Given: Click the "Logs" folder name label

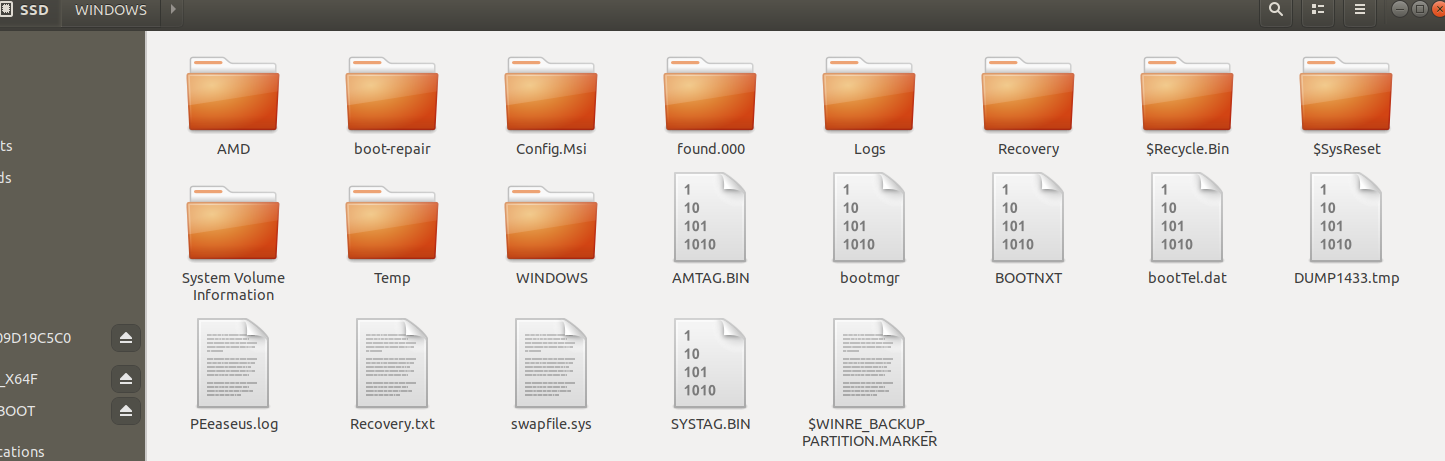Looking at the screenshot, I should click(870, 149).
